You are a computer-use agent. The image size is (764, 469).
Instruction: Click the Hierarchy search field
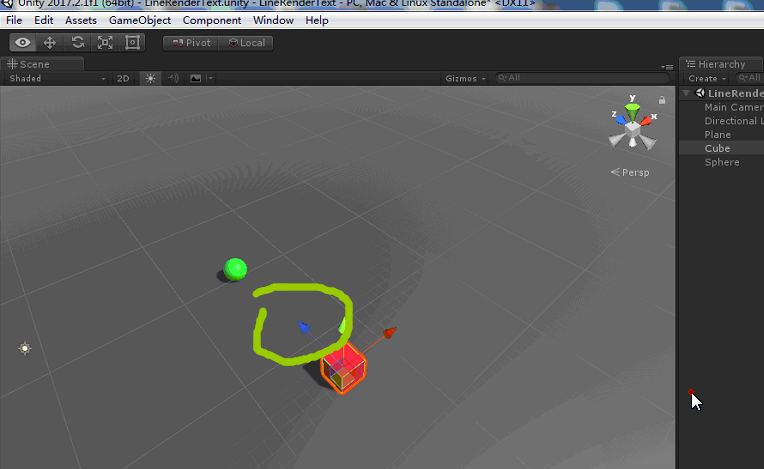click(749, 78)
